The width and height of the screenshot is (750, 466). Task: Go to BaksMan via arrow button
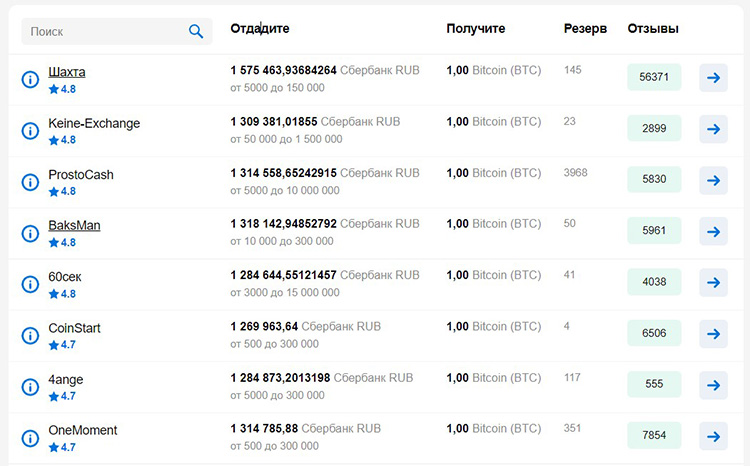[713, 231]
